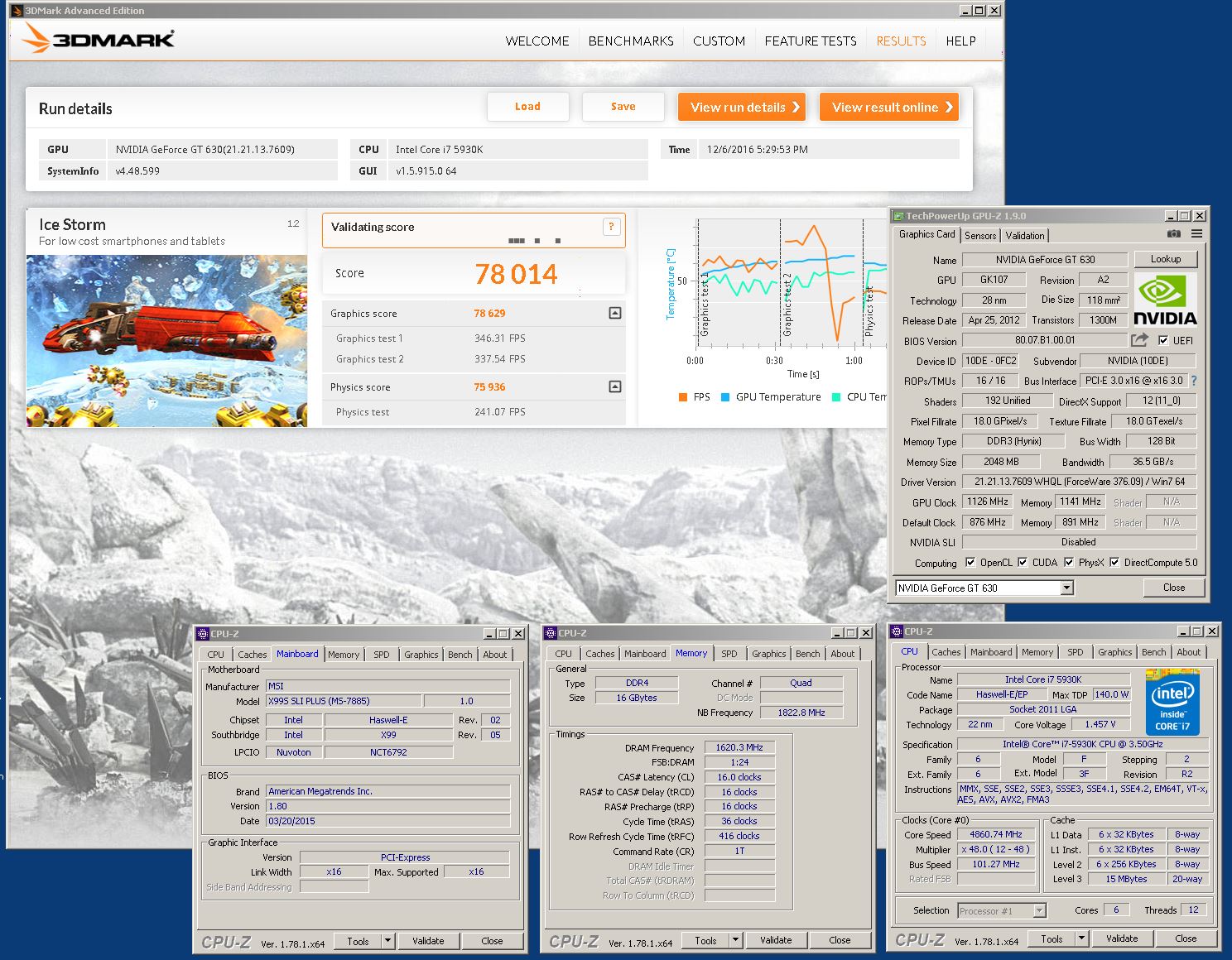
Task: Toggle the OpenCL checkbox
Action: (970, 562)
